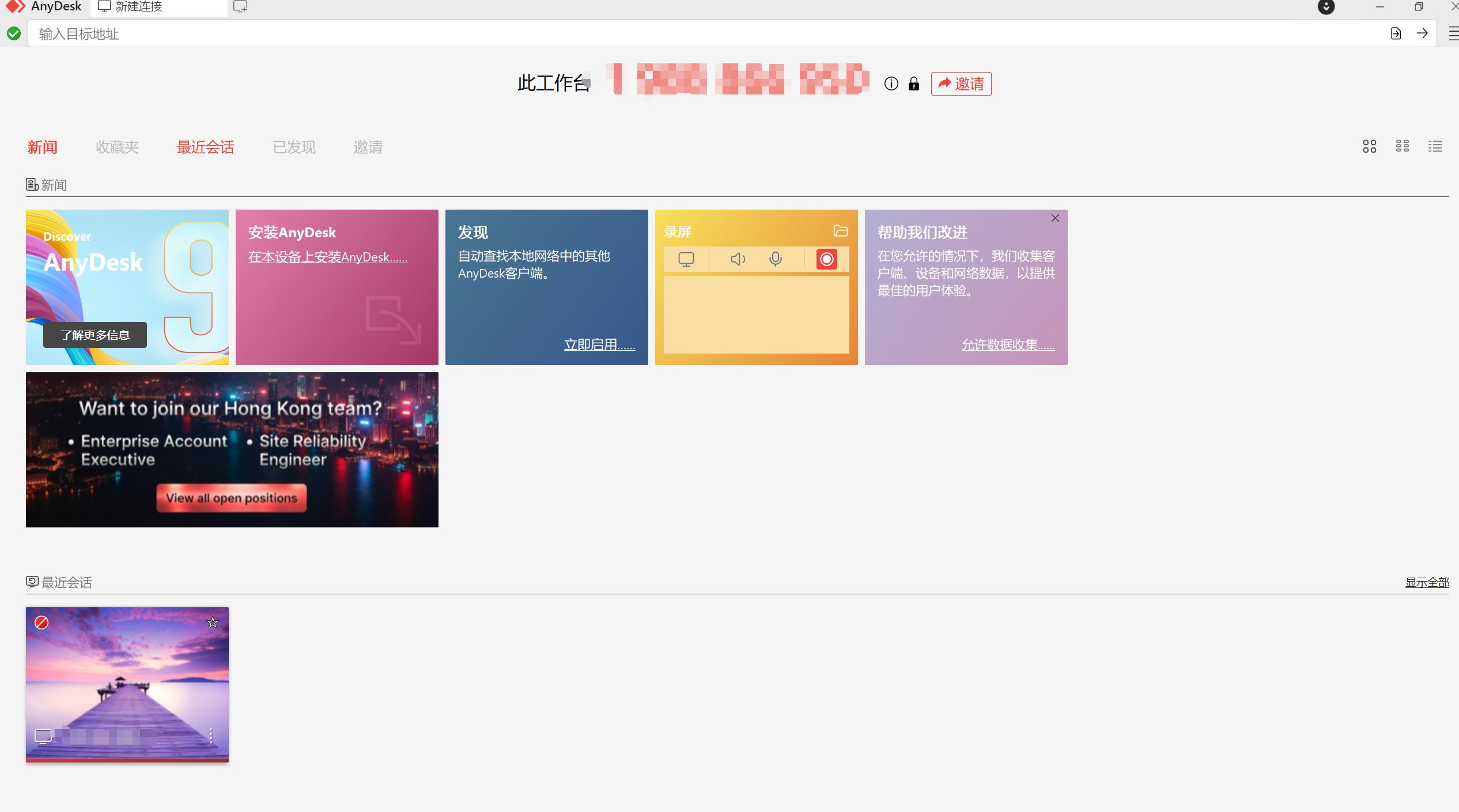Dismiss the 帮助我们改进 card
The image size is (1459, 812).
click(x=1055, y=218)
